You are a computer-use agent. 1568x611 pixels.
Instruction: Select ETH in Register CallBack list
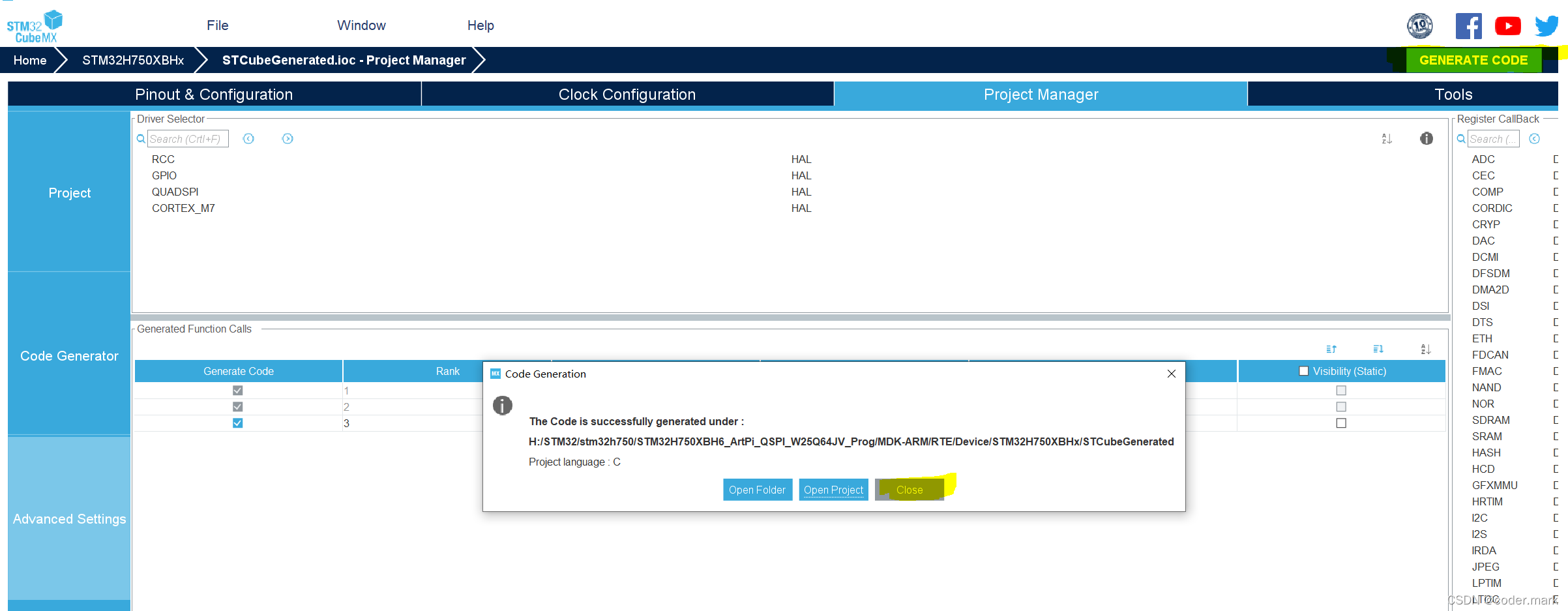1482,338
